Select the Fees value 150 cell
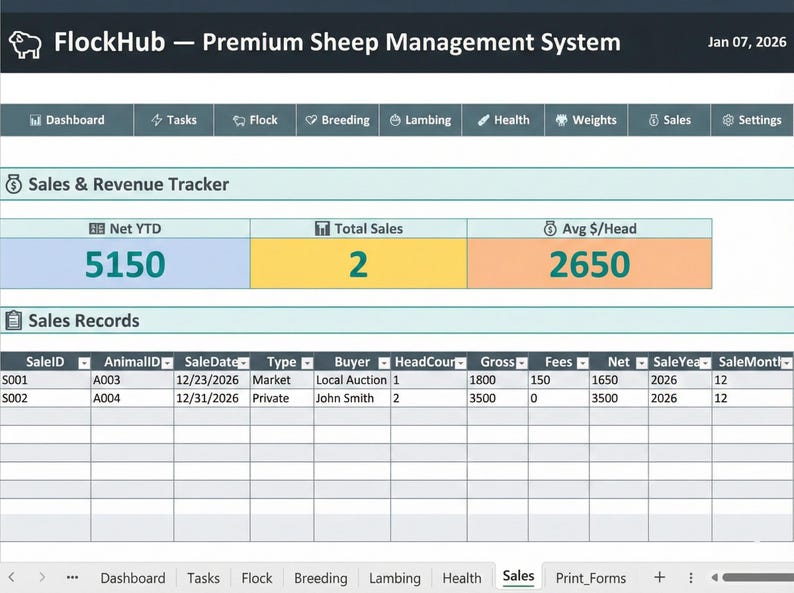Viewport: 794px width, 593px height. [x=559, y=380]
